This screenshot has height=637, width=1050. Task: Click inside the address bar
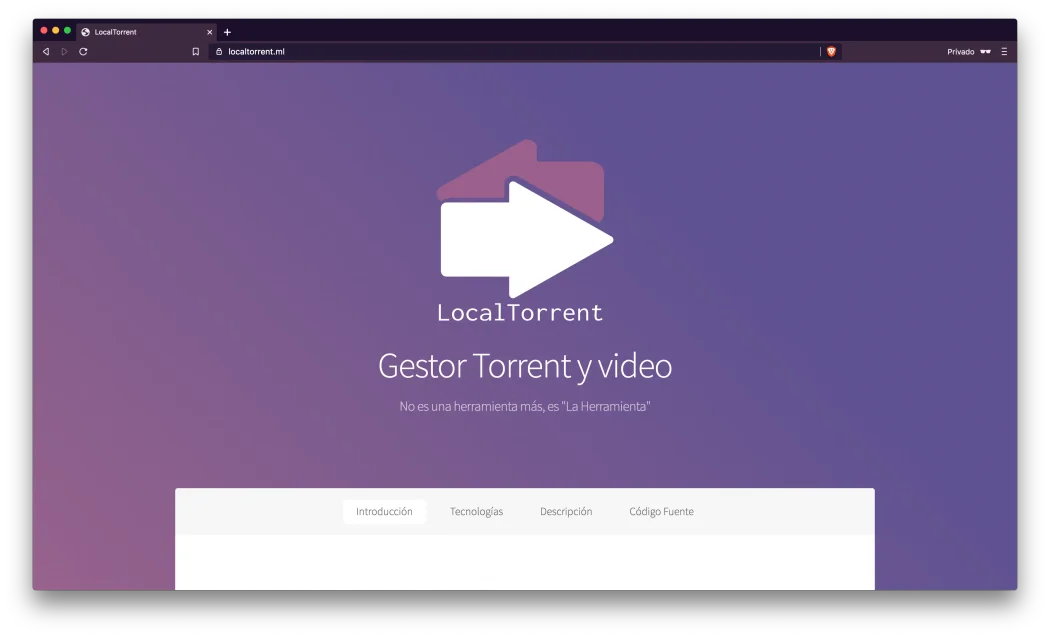(350, 51)
